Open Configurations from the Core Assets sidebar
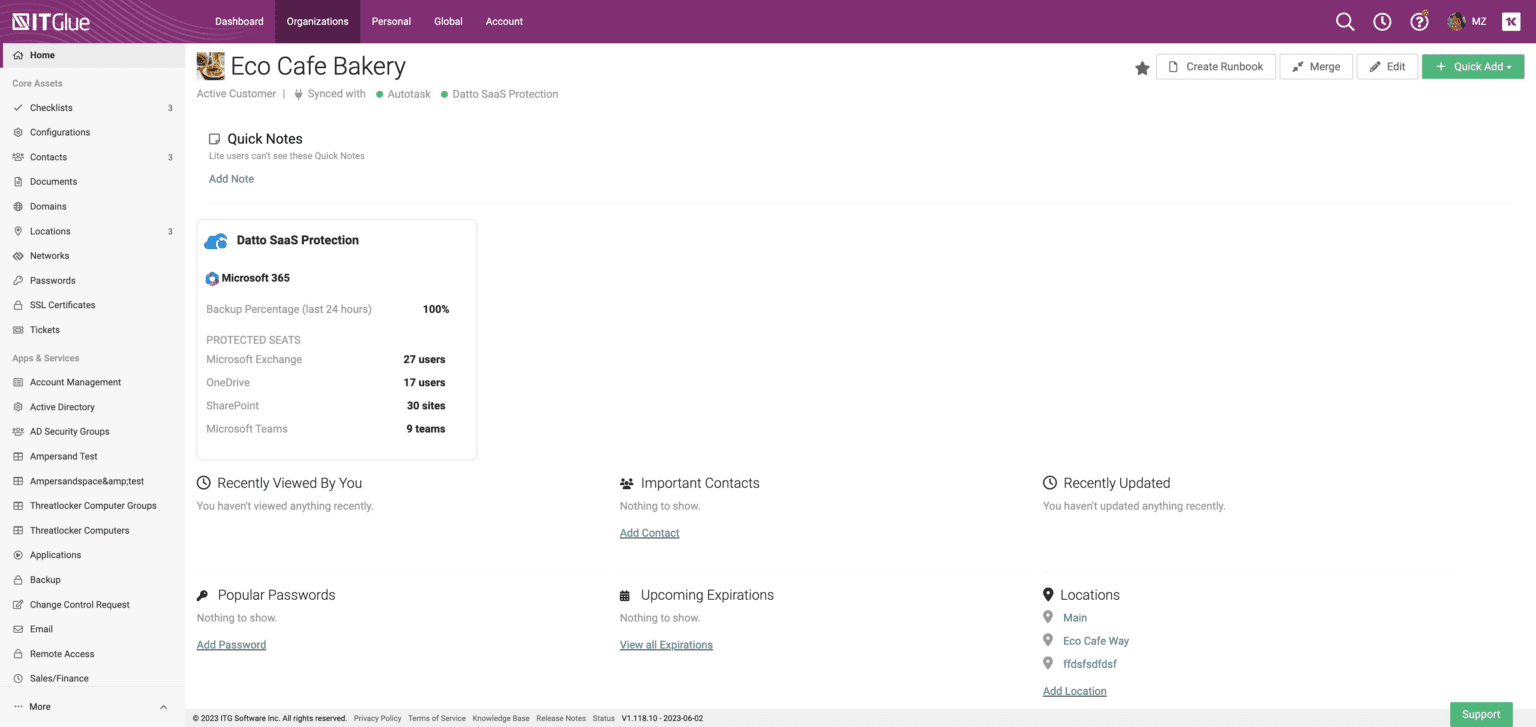 click(x=58, y=132)
